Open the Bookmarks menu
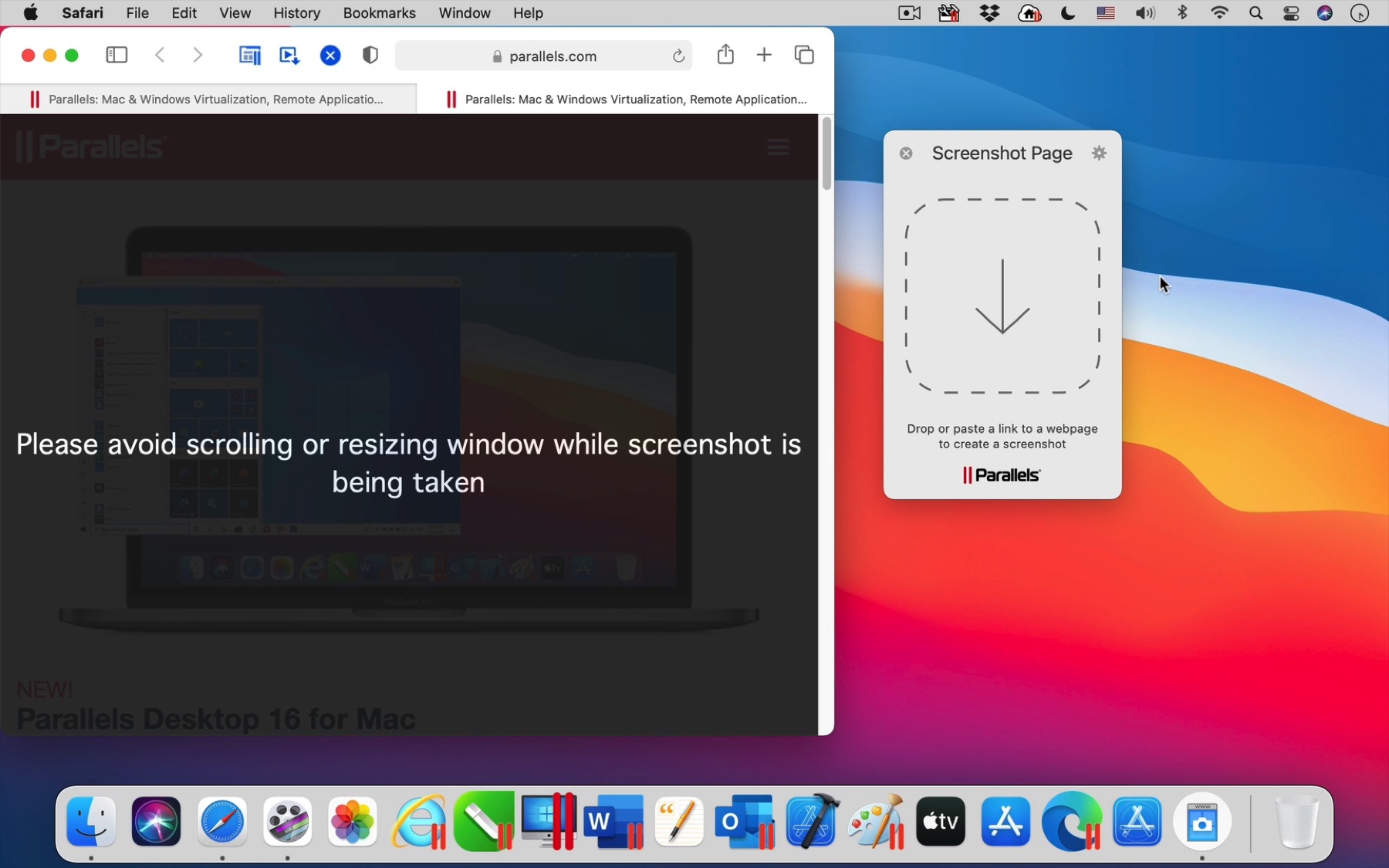Screen dimensions: 1389x868 point(379,13)
